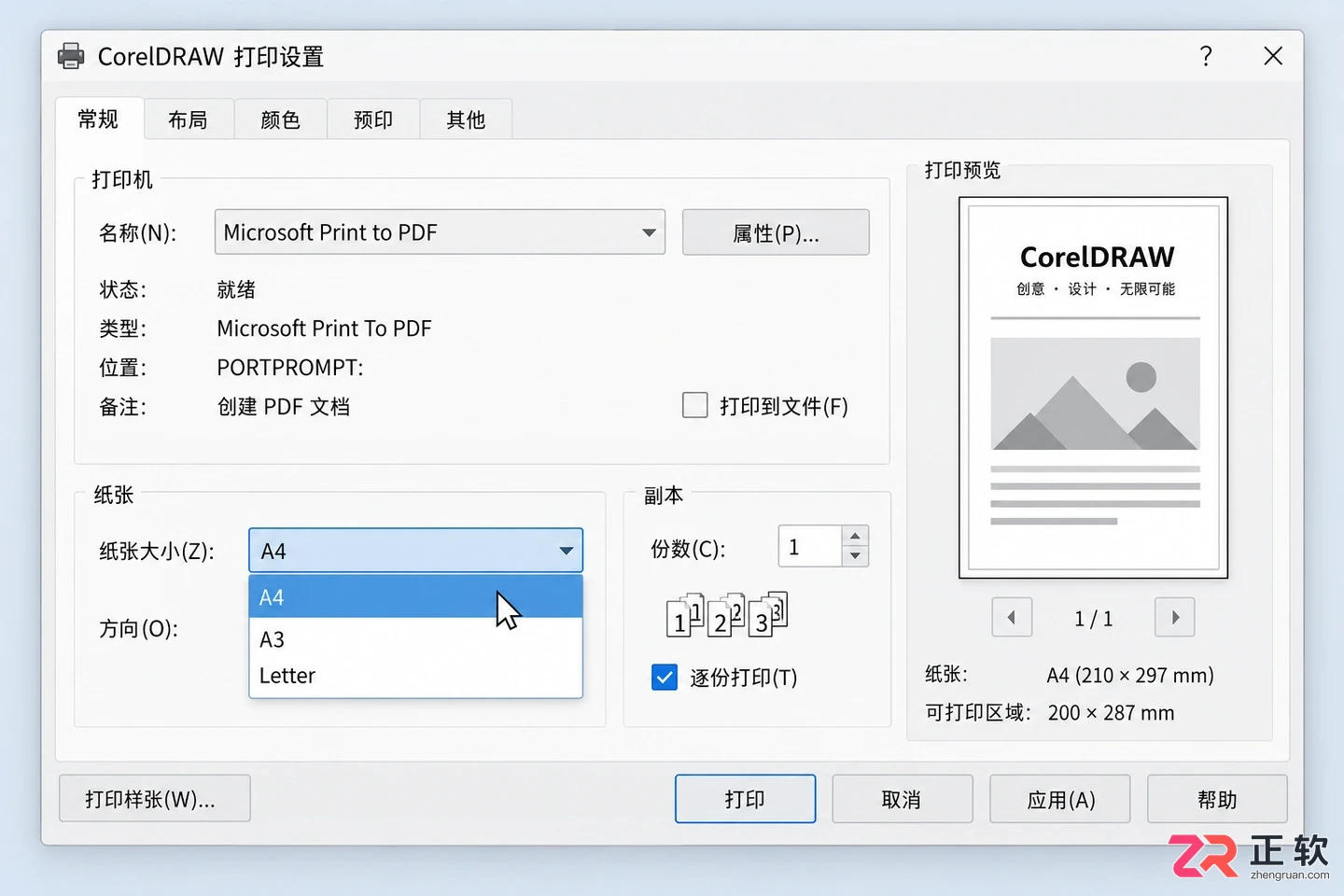
Task: Increase copies count with up arrow
Action: pos(855,536)
